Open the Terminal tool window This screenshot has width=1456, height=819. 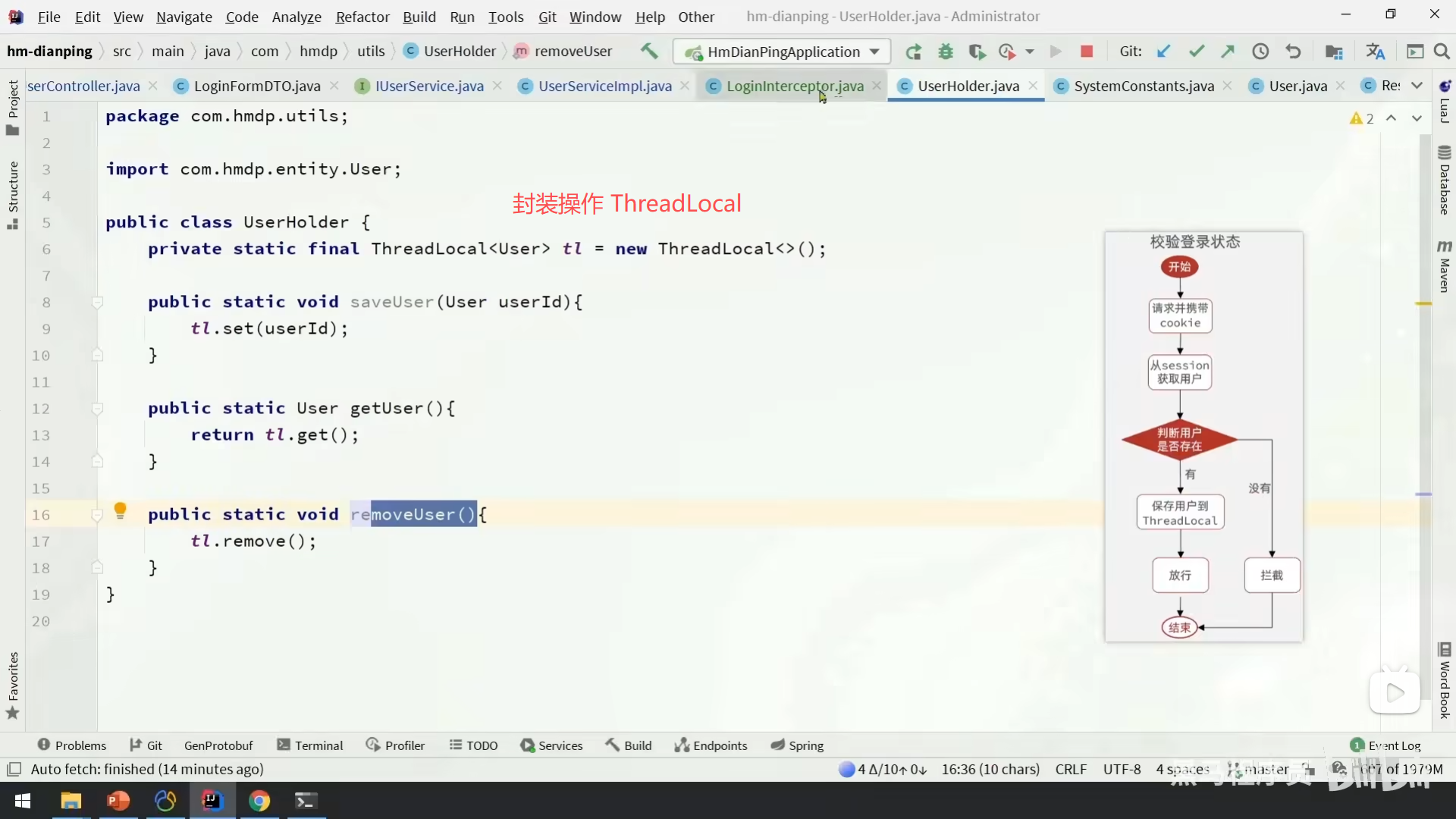coord(310,745)
